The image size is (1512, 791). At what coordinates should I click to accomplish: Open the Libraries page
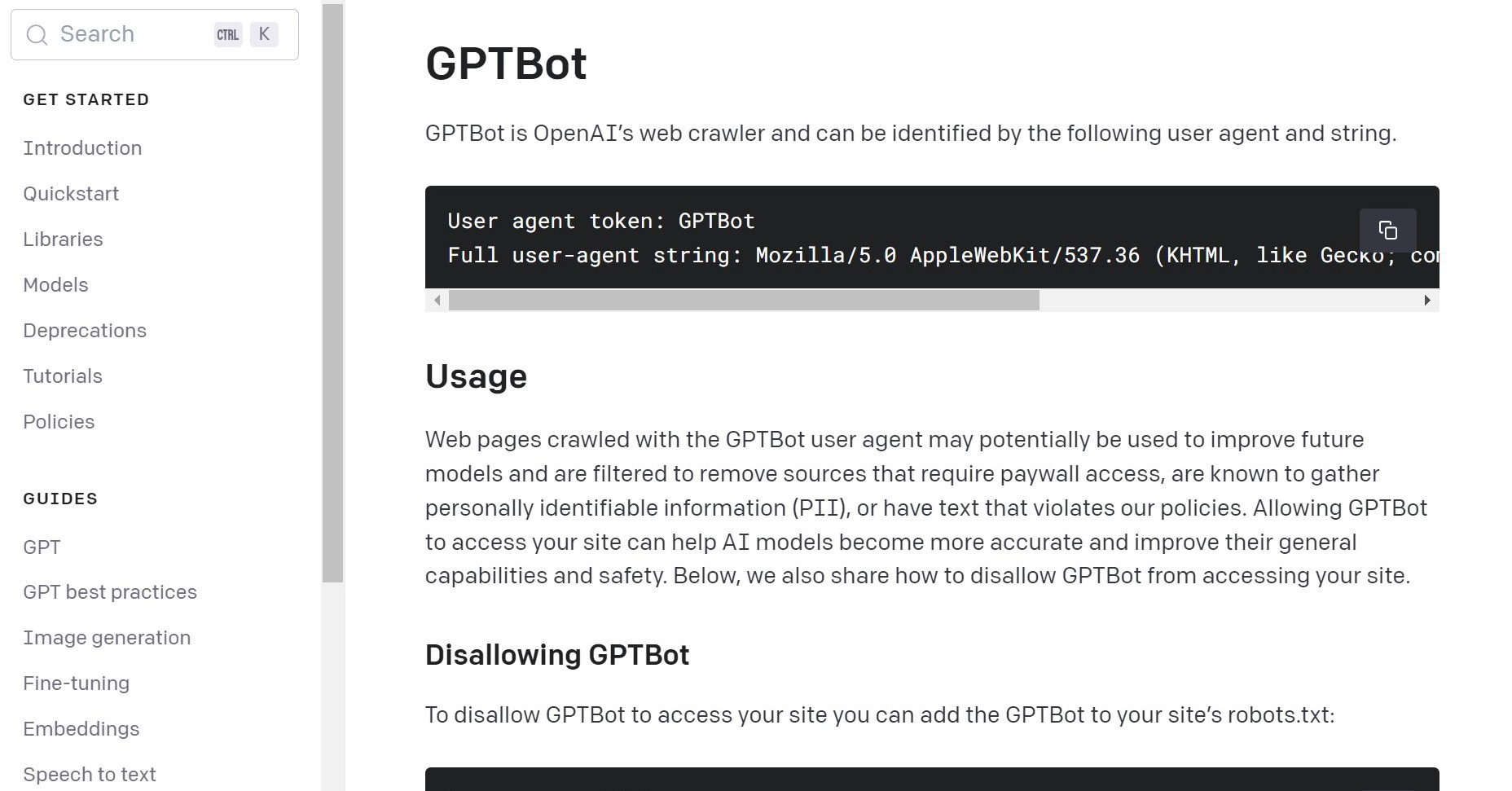[x=63, y=239]
